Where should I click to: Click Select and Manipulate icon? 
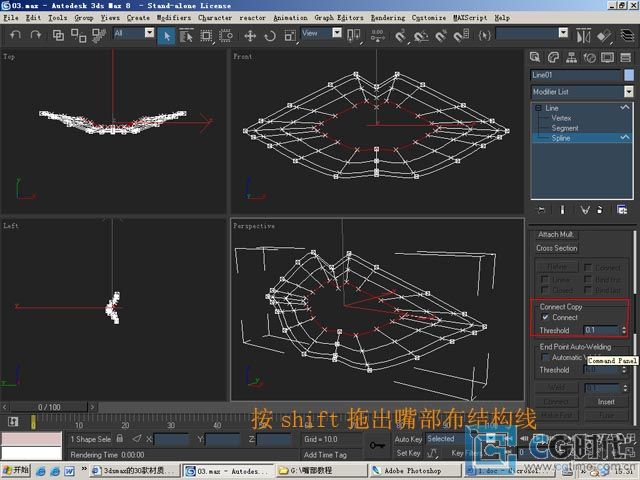click(x=378, y=36)
